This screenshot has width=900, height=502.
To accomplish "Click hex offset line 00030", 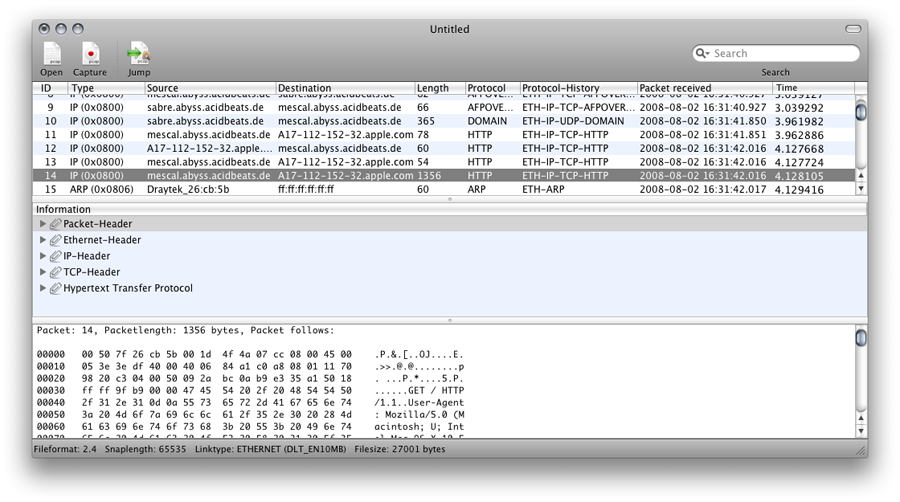I will pos(250,391).
